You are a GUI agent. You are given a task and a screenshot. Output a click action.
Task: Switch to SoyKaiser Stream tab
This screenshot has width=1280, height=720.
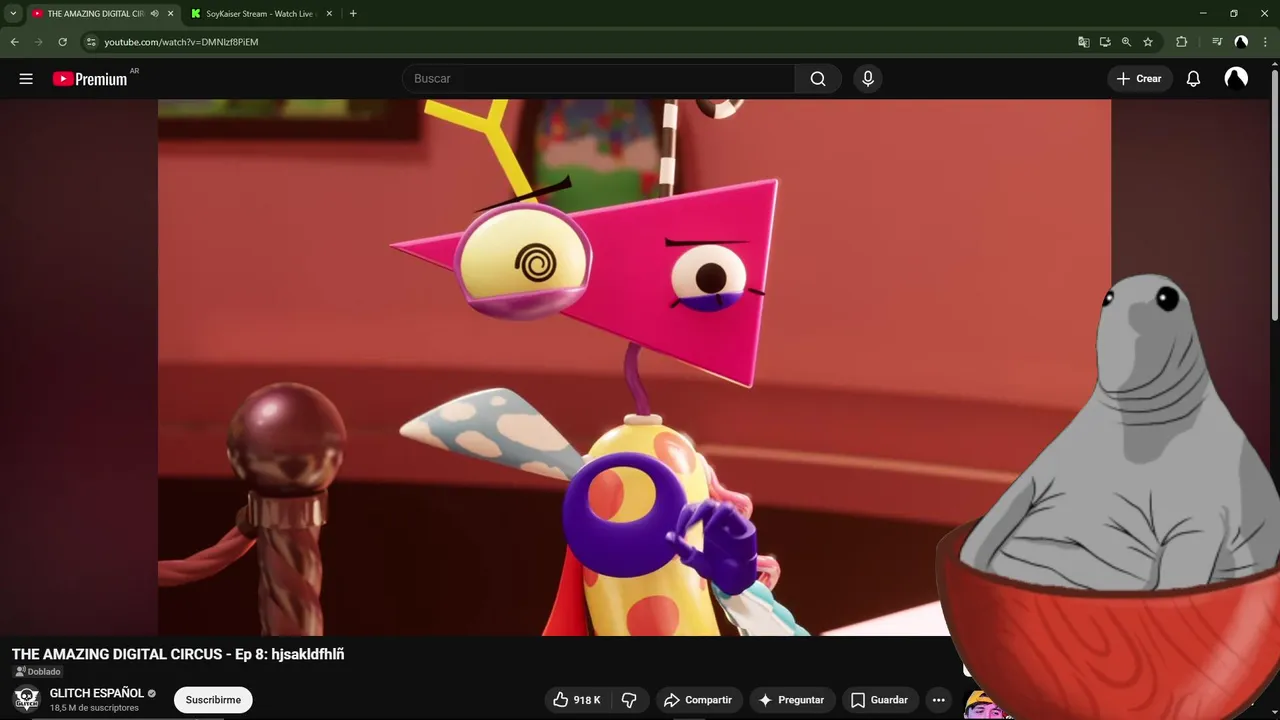coord(258,14)
